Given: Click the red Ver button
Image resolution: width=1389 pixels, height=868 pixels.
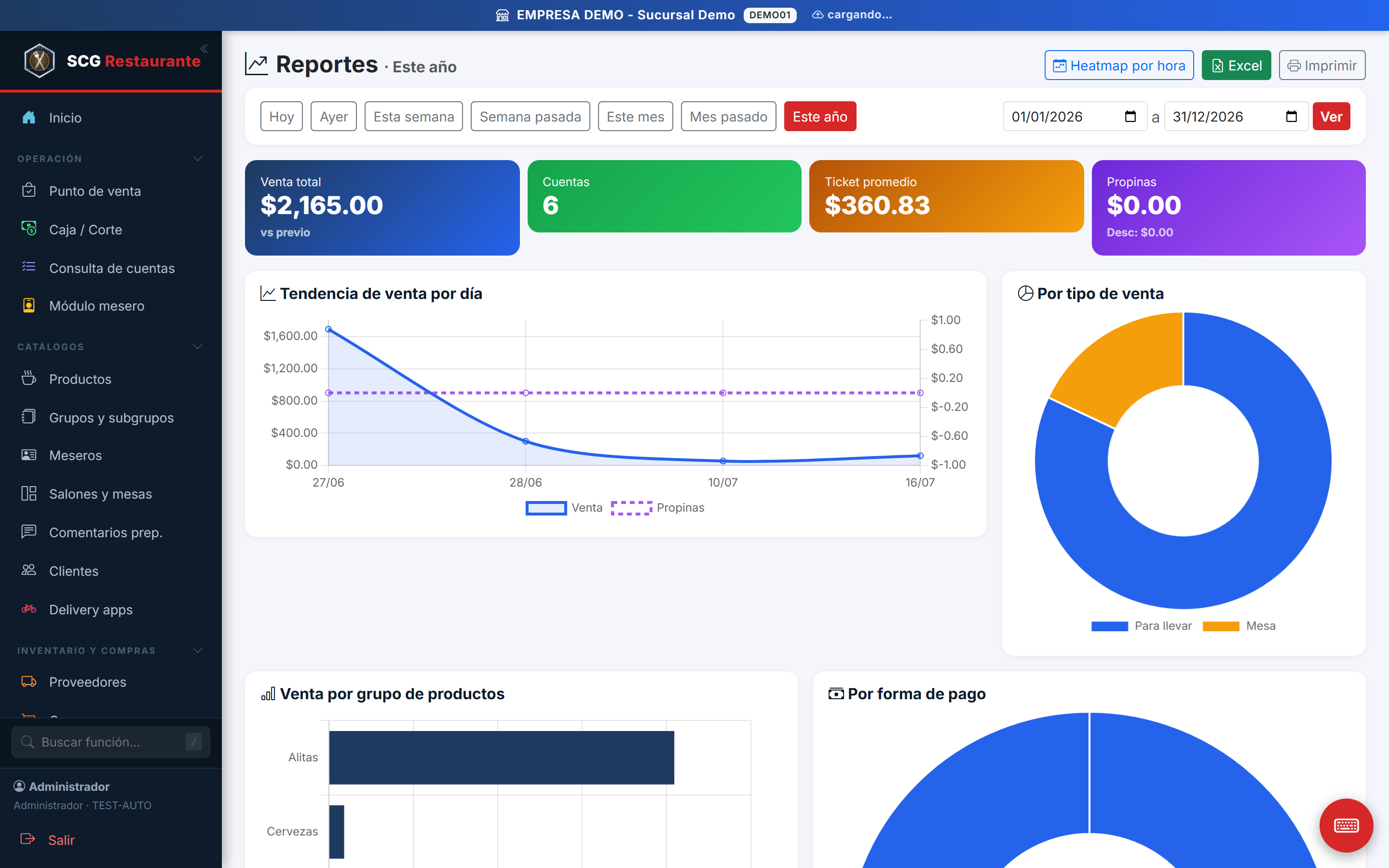Looking at the screenshot, I should click(1331, 117).
